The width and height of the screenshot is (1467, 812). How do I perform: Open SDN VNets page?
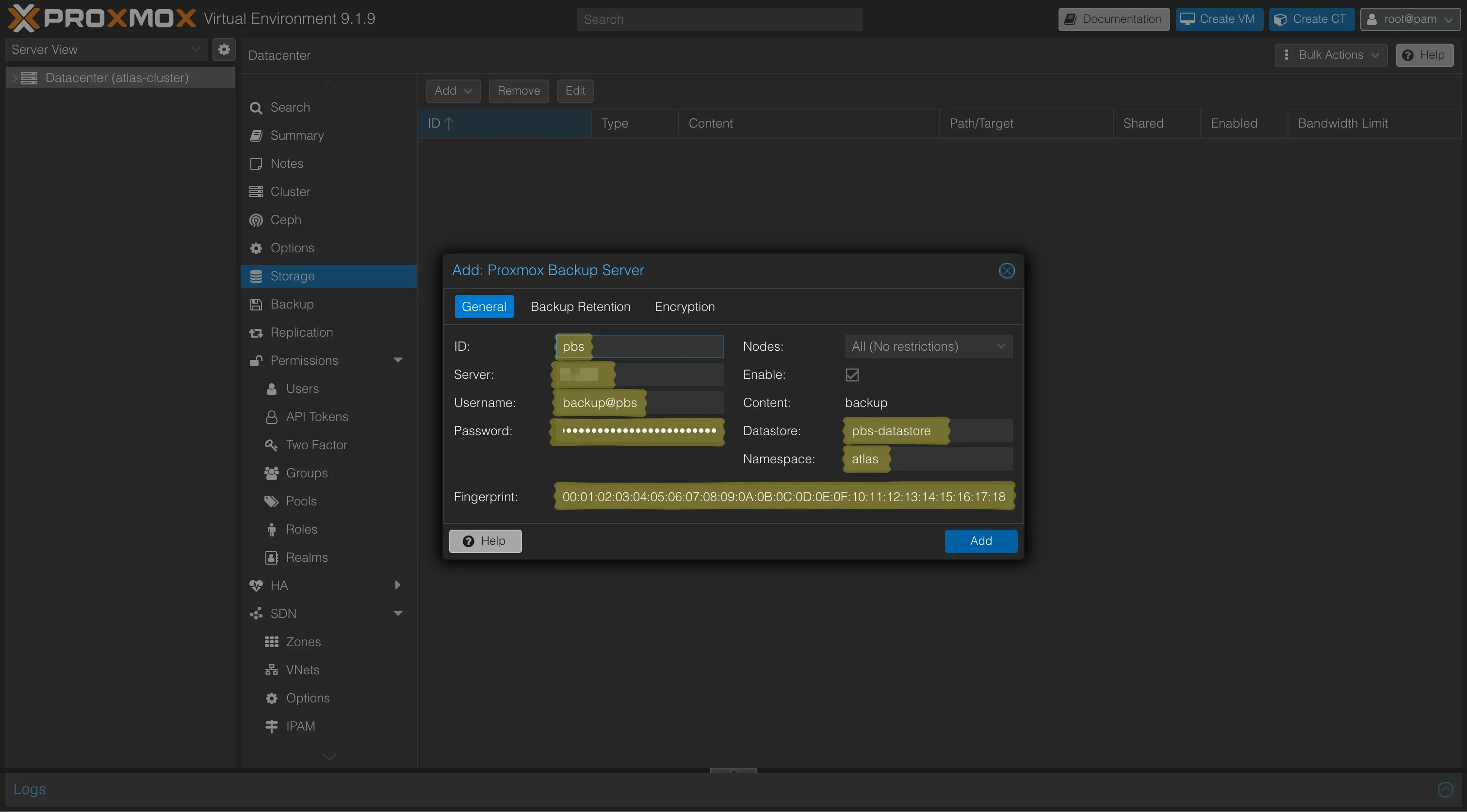(328, 670)
